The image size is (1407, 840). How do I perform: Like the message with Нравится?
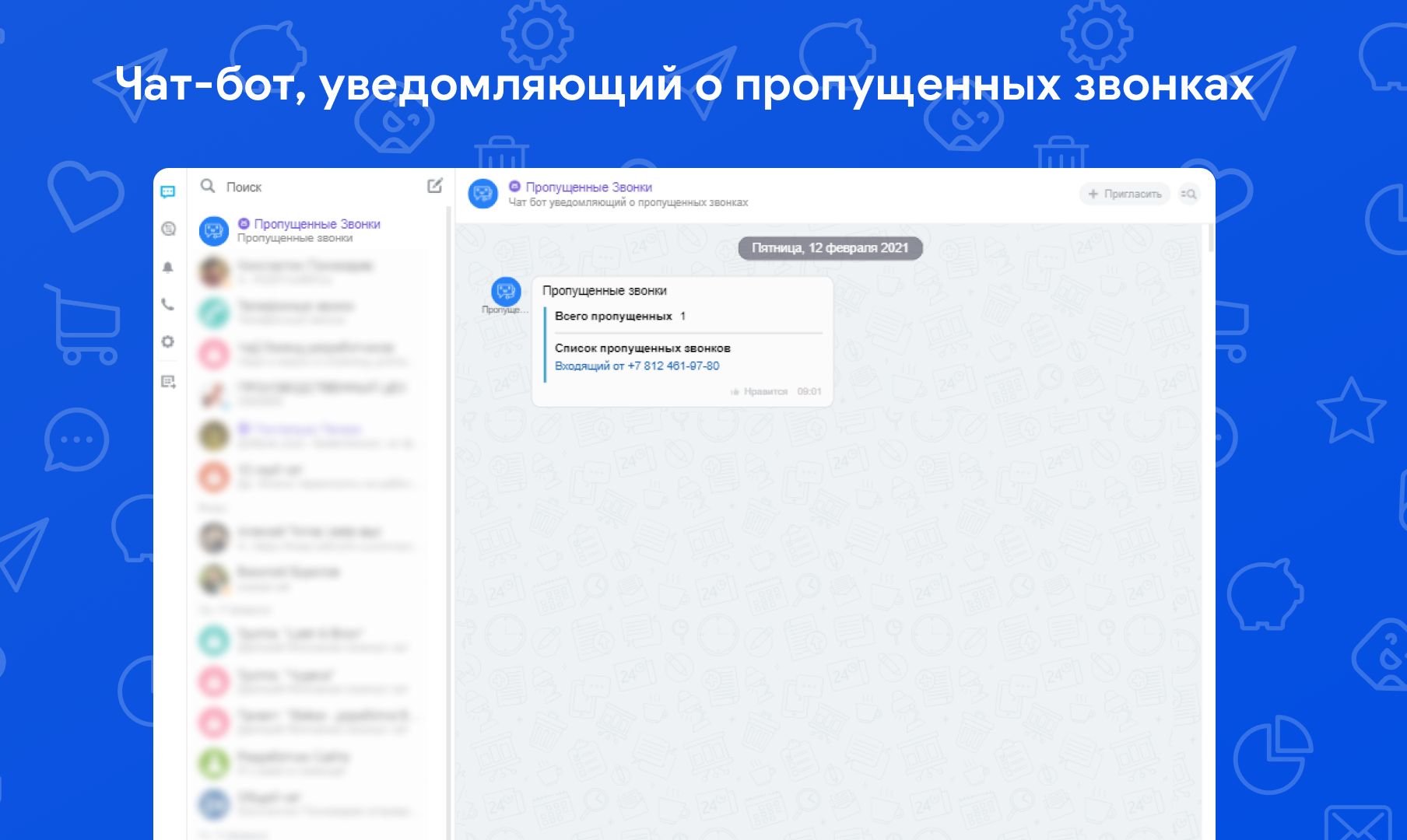[760, 392]
